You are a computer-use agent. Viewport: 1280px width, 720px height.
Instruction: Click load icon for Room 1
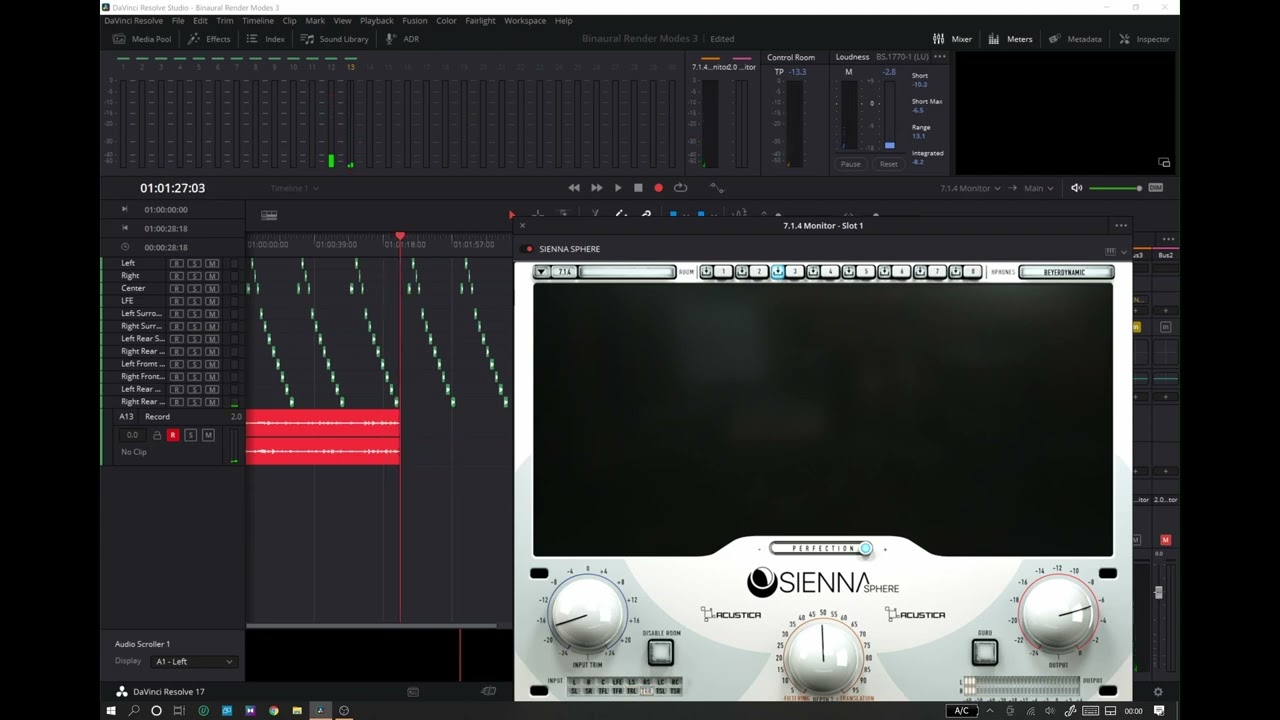(x=706, y=272)
